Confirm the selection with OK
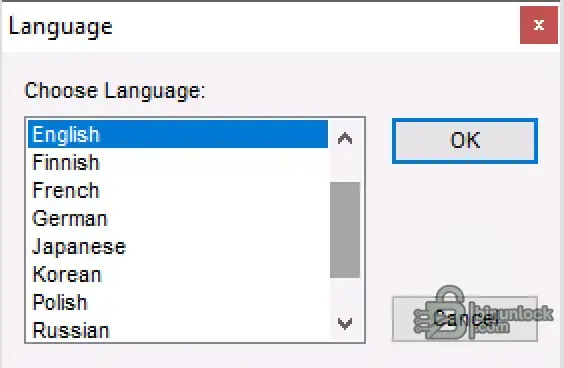 [x=465, y=141]
